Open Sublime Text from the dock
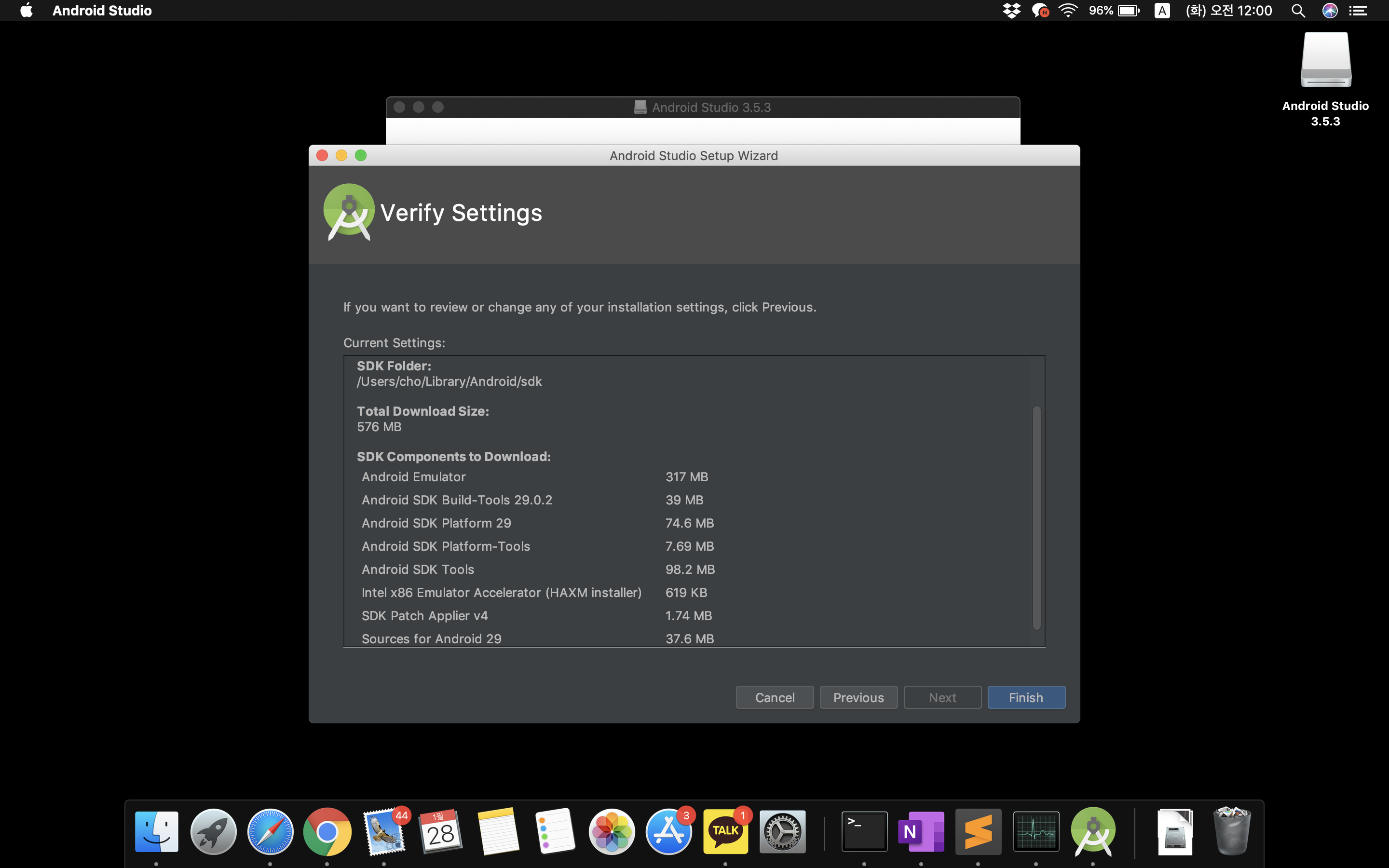 coord(978,831)
